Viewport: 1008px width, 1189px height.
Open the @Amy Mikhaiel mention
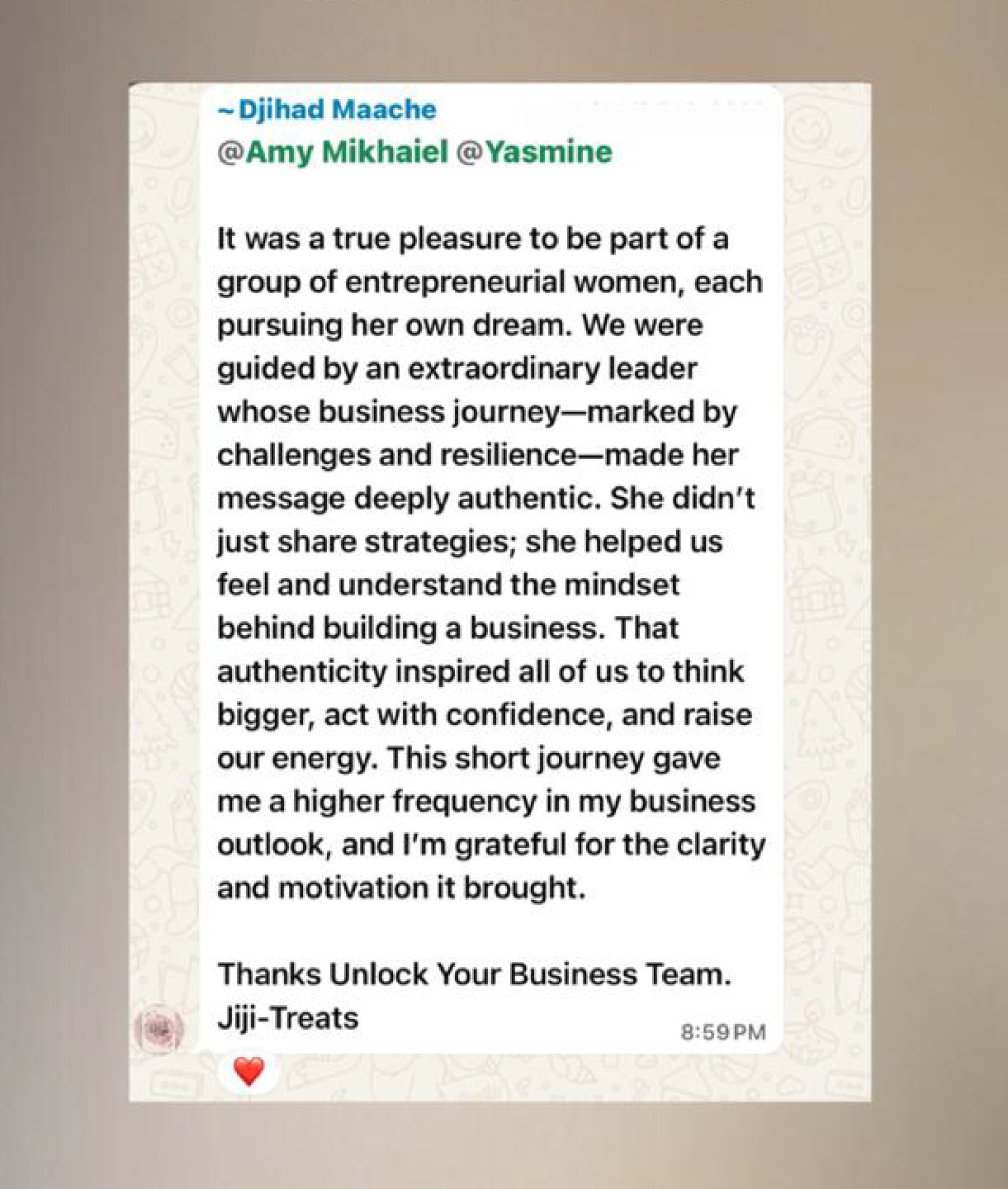pyautogui.click(x=333, y=152)
